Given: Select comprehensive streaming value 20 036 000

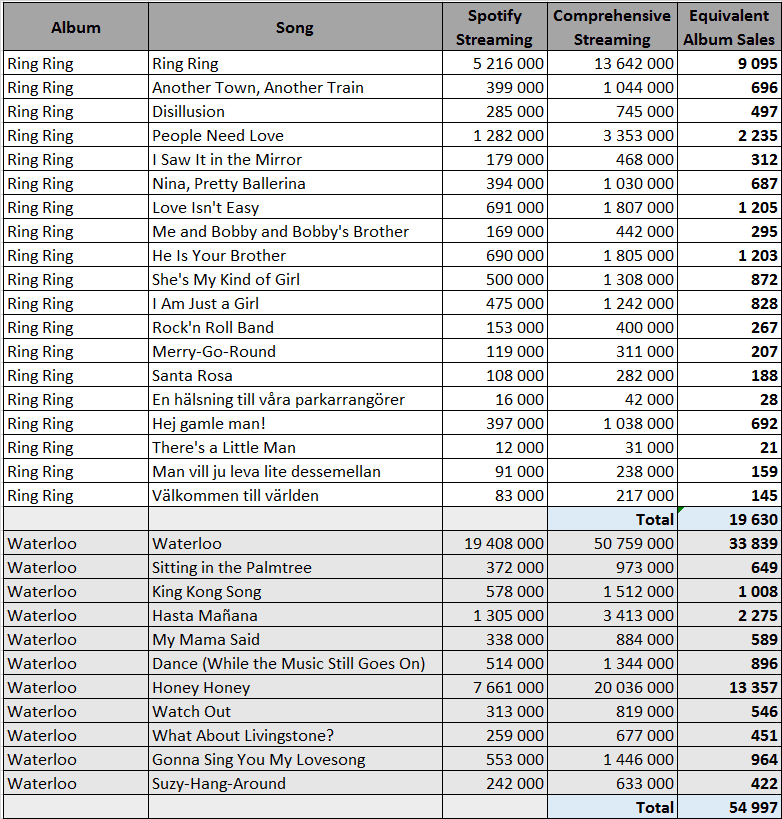Looking at the screenshot, I should [x=612, y=688].
